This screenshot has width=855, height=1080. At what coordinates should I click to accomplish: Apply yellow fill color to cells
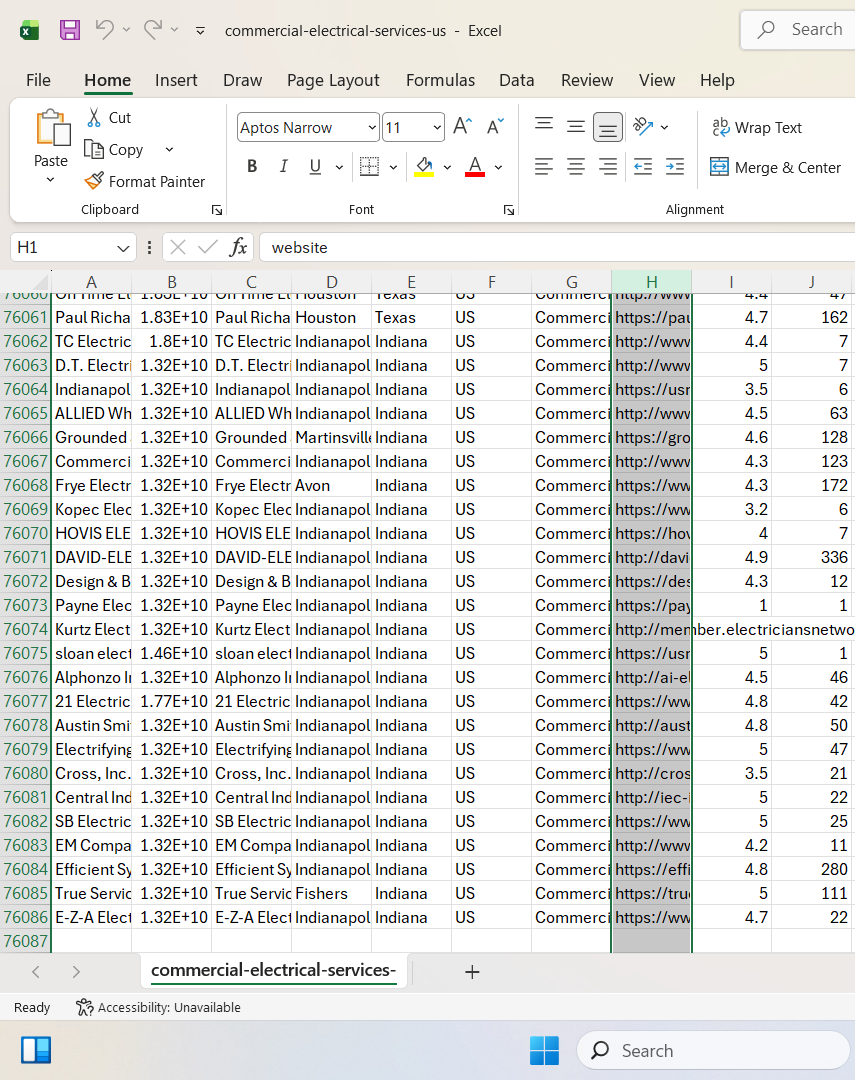424,166
